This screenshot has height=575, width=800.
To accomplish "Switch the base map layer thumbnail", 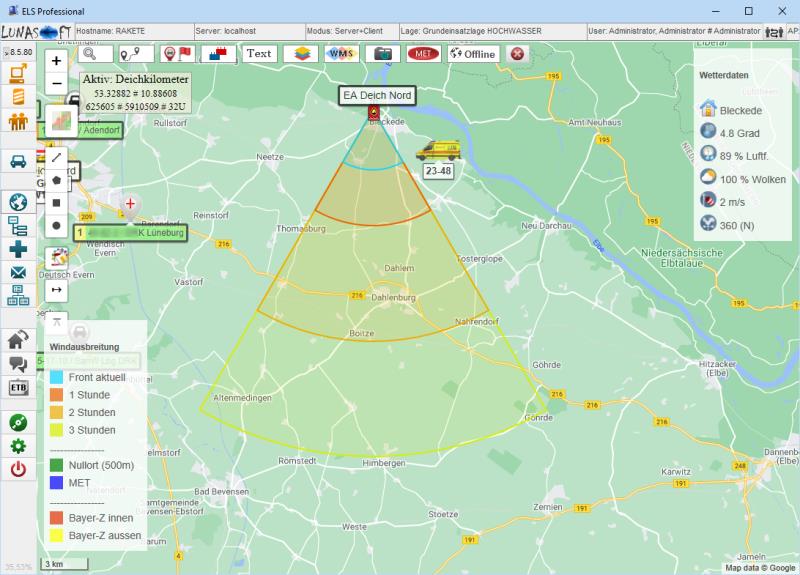I will tap(60, 119).
